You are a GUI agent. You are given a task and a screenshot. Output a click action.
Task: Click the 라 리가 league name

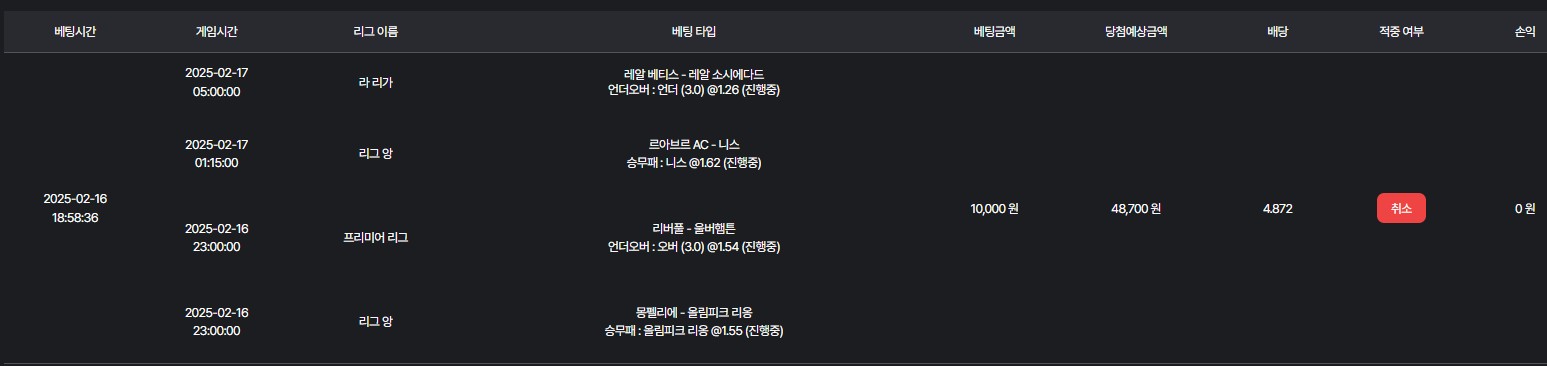point(376,83)
